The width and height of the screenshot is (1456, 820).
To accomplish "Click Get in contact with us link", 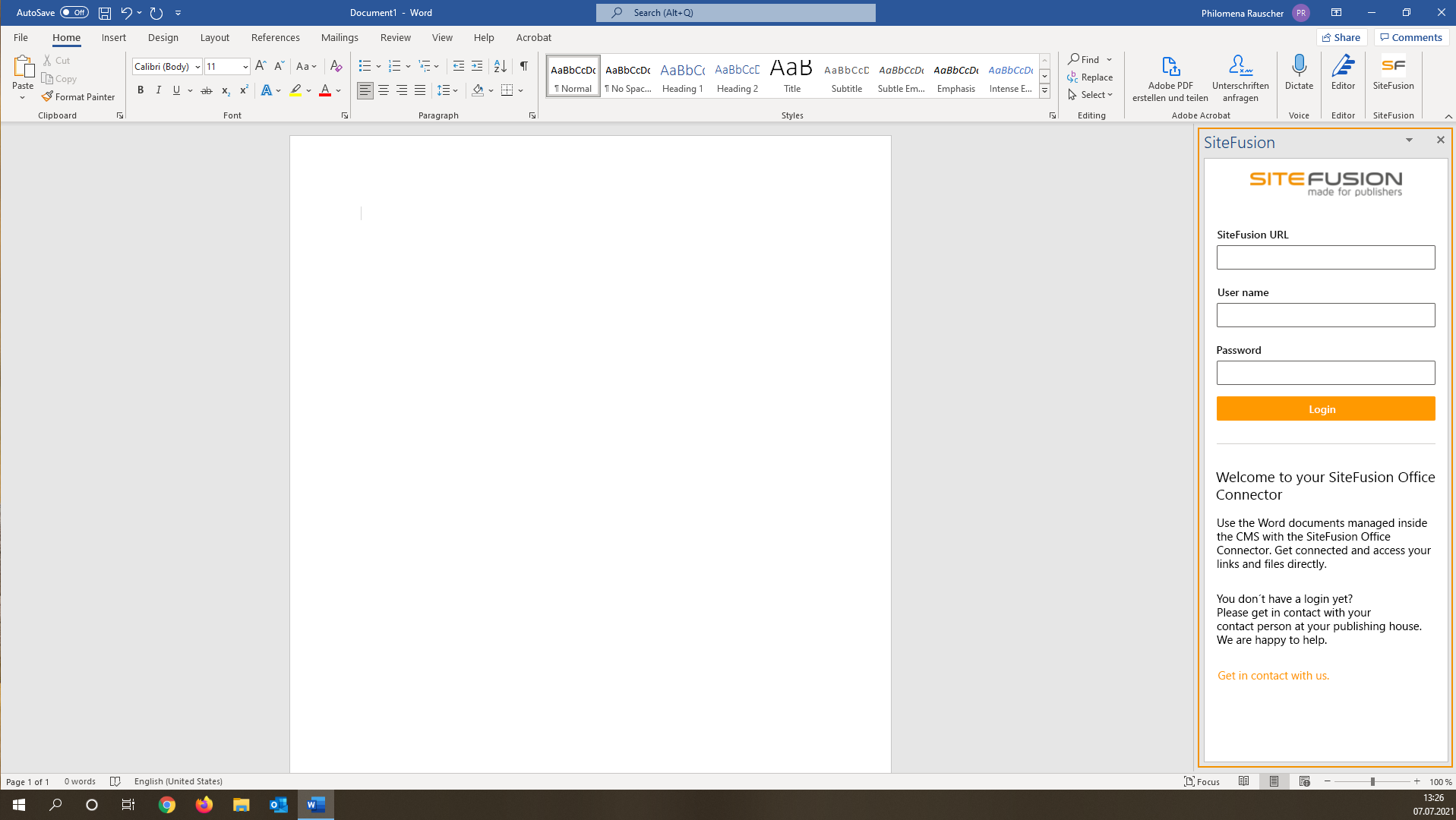I will pyautogui.click(x=1273, y=676).
